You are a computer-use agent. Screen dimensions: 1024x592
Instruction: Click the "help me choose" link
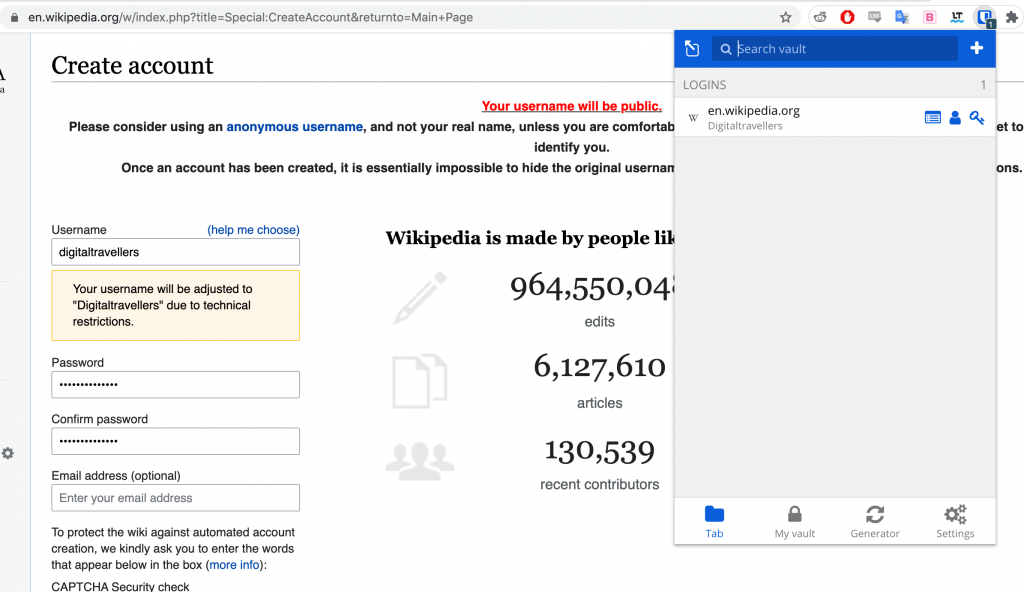[x=253, y=230]
